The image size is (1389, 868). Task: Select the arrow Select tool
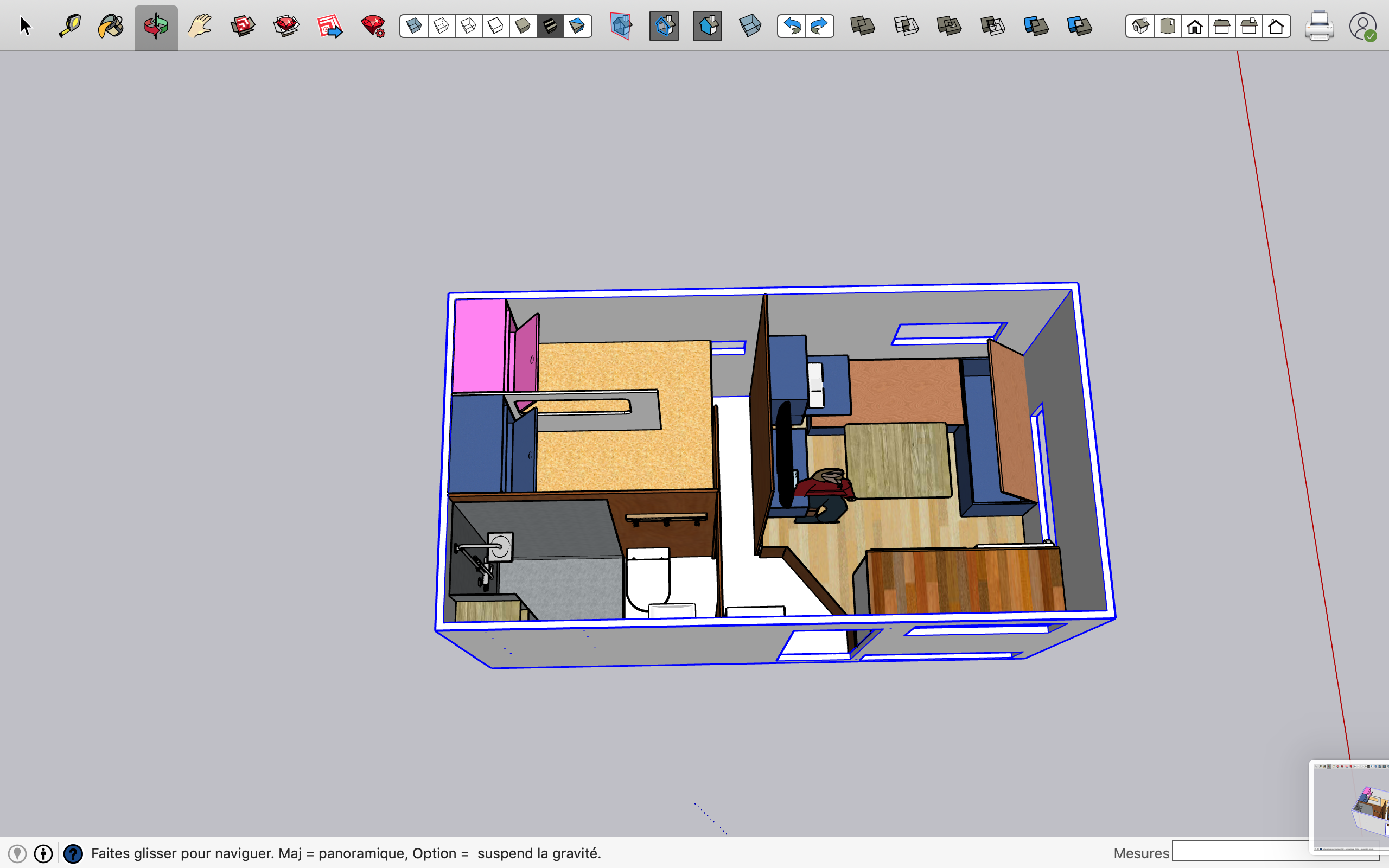26,27
